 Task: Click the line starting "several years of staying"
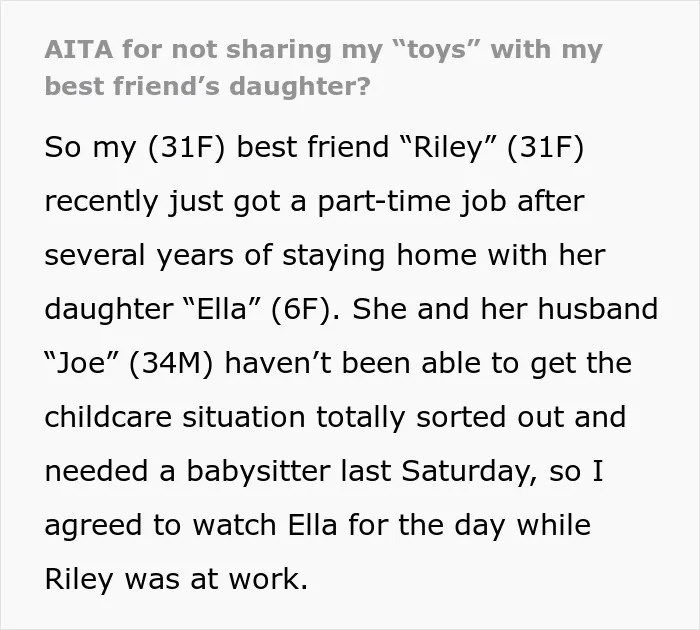[x=325, y=255]
